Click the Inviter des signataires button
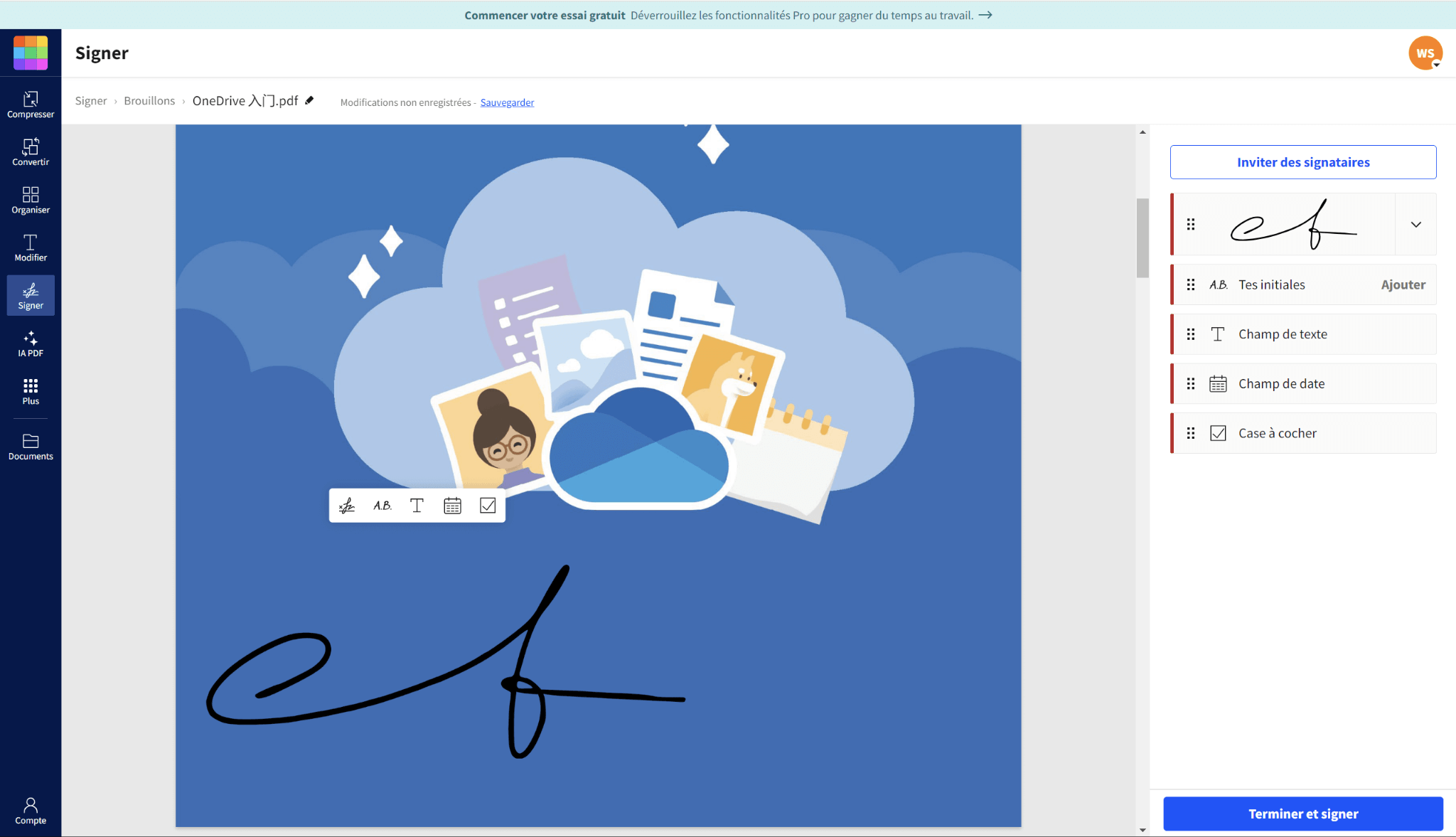 [x=1302, y=162]
